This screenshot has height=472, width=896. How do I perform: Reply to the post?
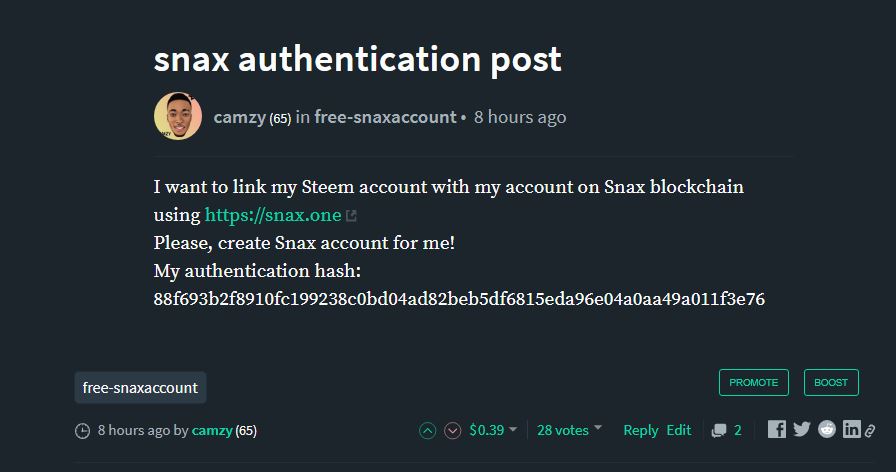[640, 430]
